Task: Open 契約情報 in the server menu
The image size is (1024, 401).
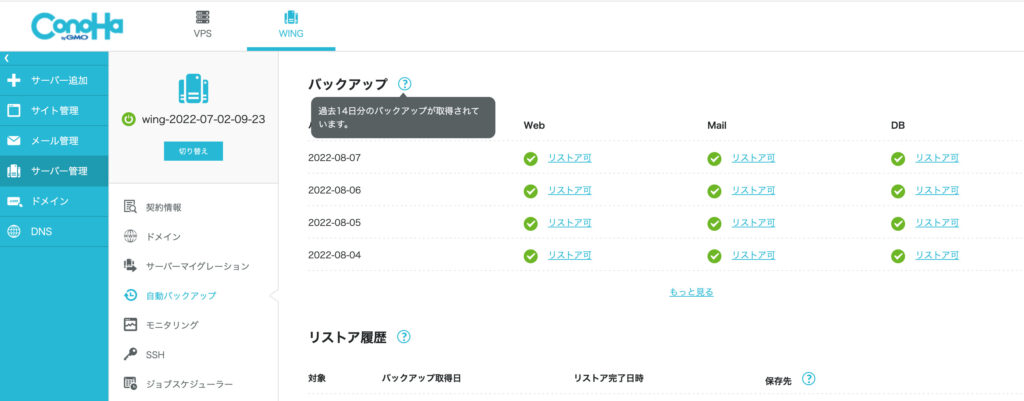Action: click(164, 207)
